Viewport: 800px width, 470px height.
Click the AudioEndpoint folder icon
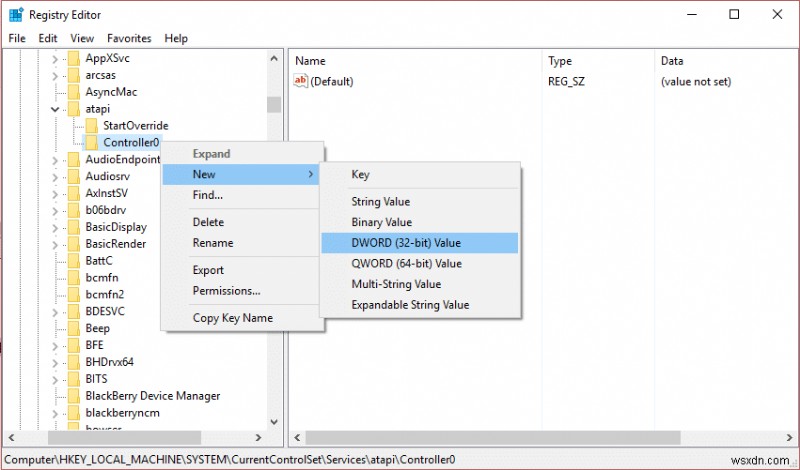[74, 159]
